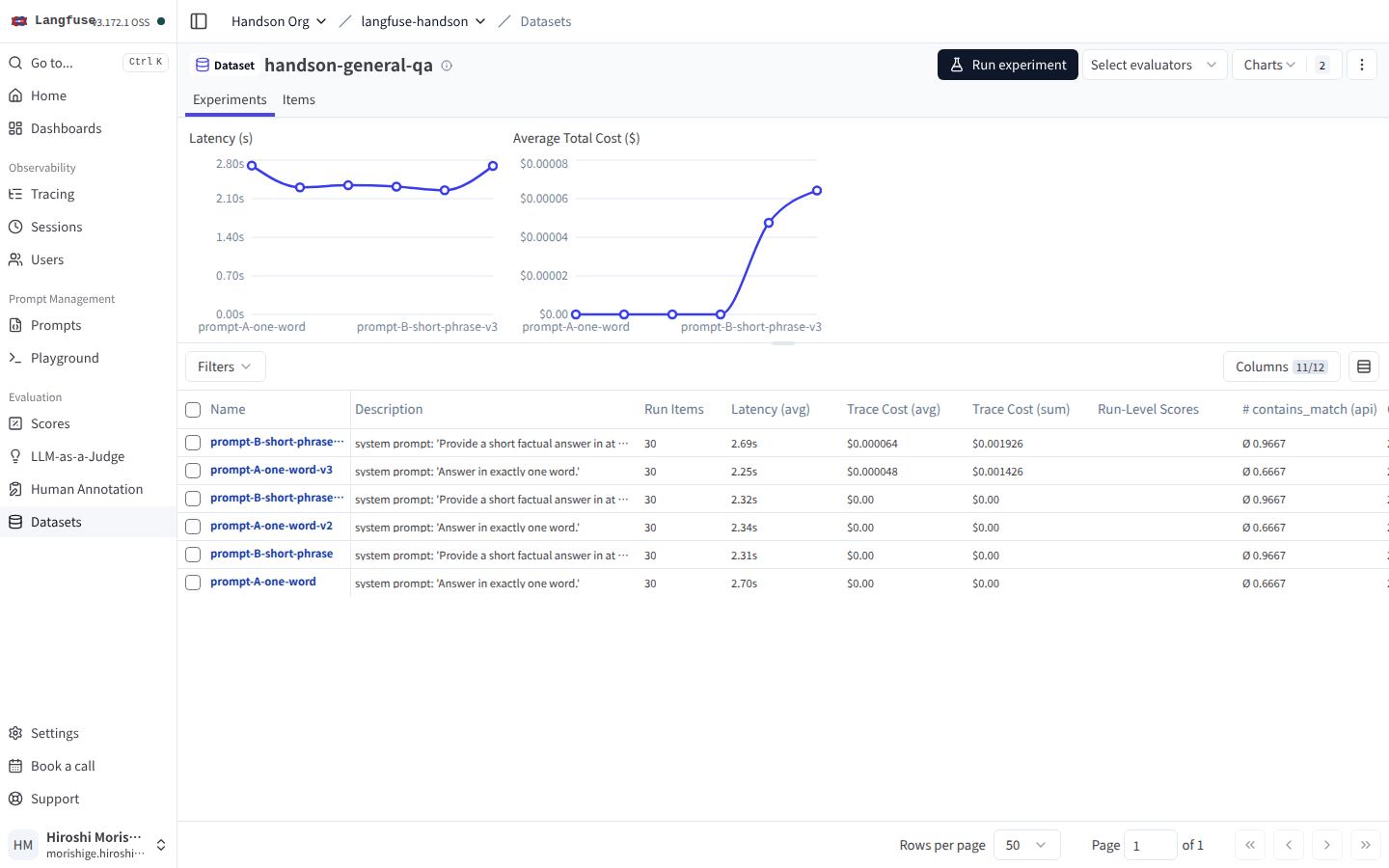
Task: Toggle the sidebar panel icon
Action: click(x=199, y=21)
